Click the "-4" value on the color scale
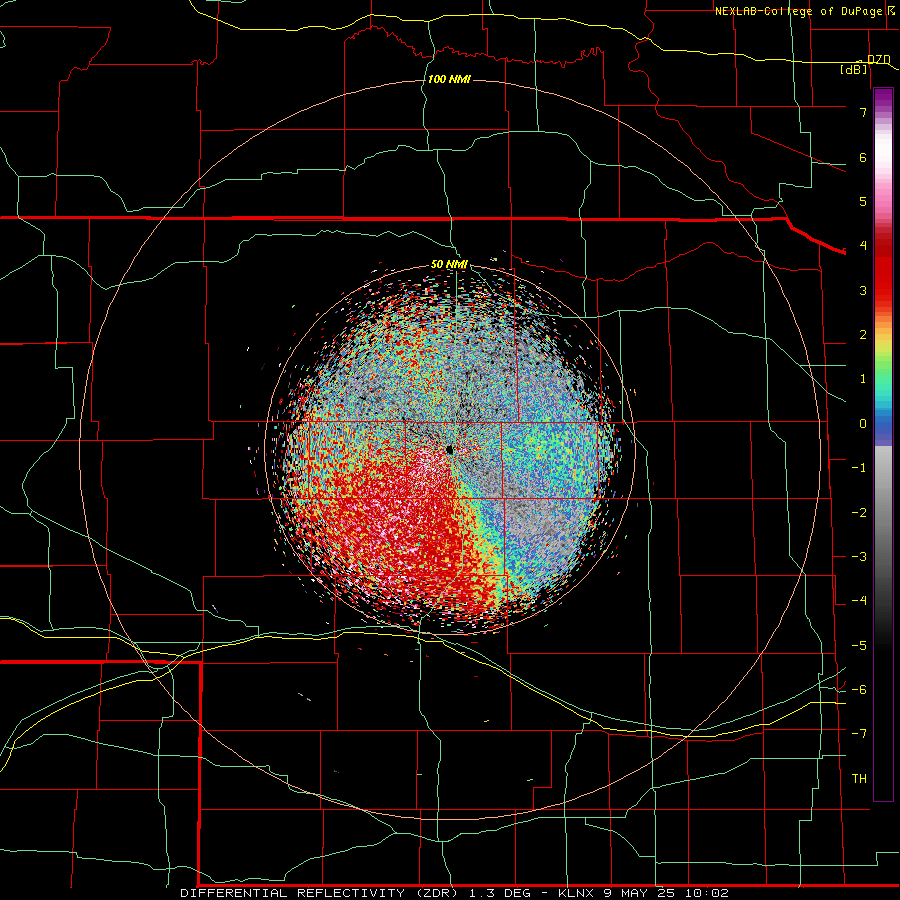This screenshot has height=900, width=900. pos(859,601)
